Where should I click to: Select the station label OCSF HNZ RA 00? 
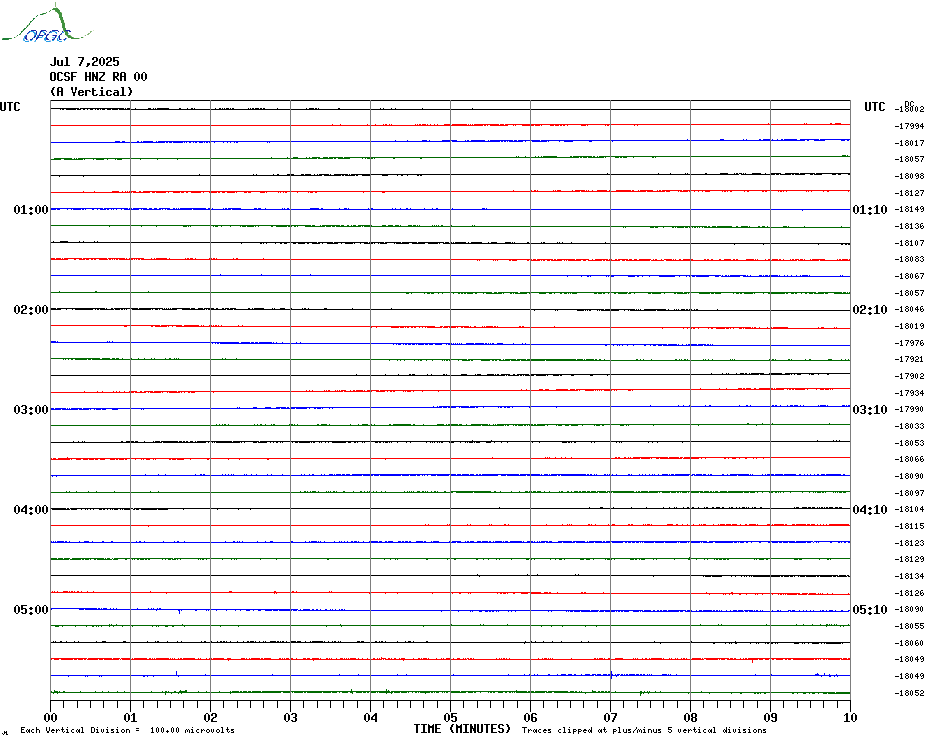[x=98, y=77]
